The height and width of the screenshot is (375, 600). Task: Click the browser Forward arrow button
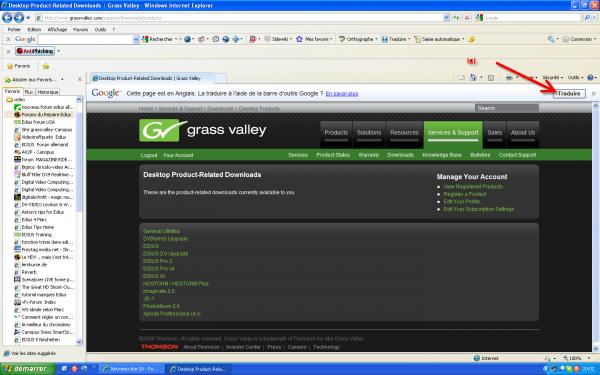[19, 18]
